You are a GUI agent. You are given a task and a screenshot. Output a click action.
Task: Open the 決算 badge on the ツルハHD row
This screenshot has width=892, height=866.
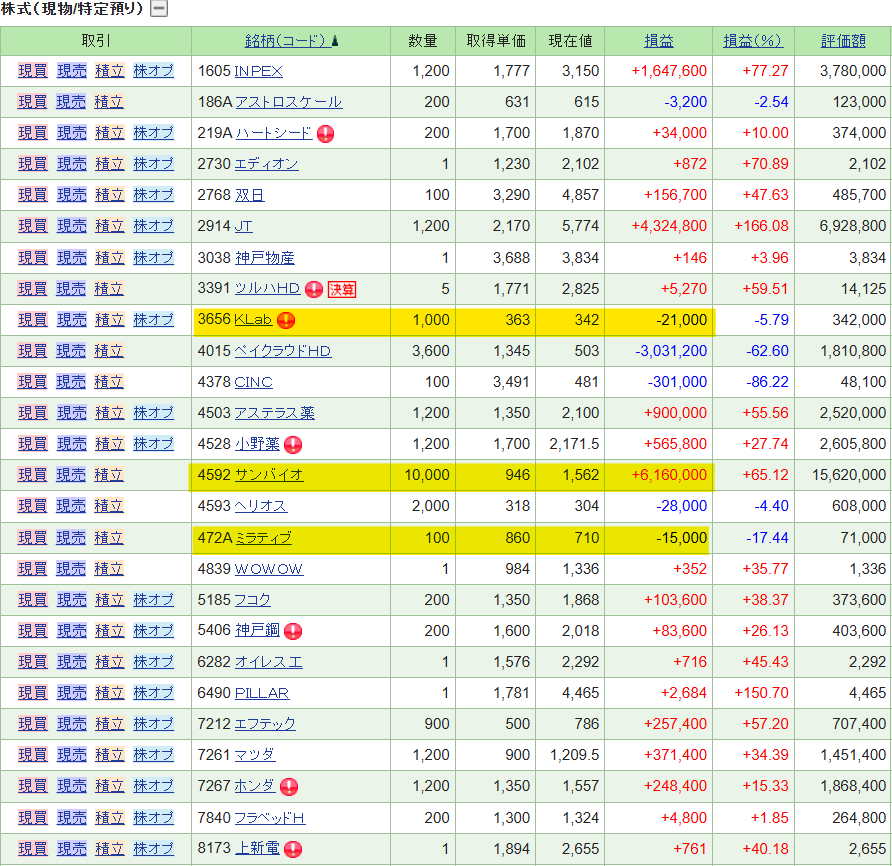(x=342, y=289)
